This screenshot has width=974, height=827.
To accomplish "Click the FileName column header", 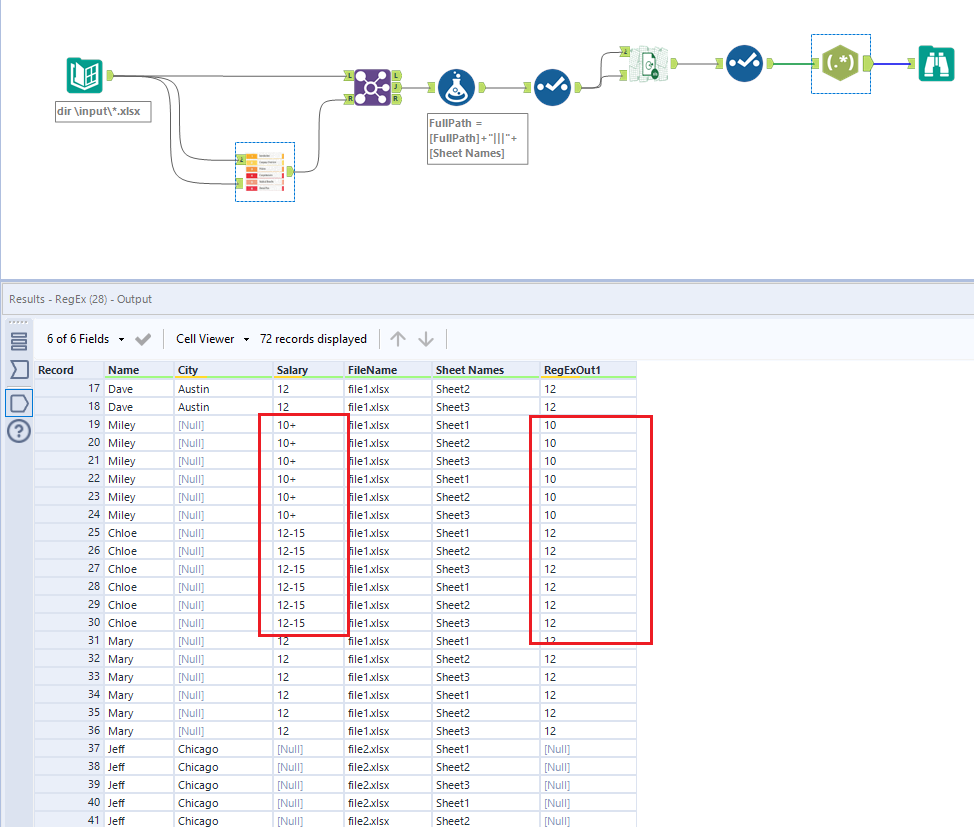I will (388, 370).
